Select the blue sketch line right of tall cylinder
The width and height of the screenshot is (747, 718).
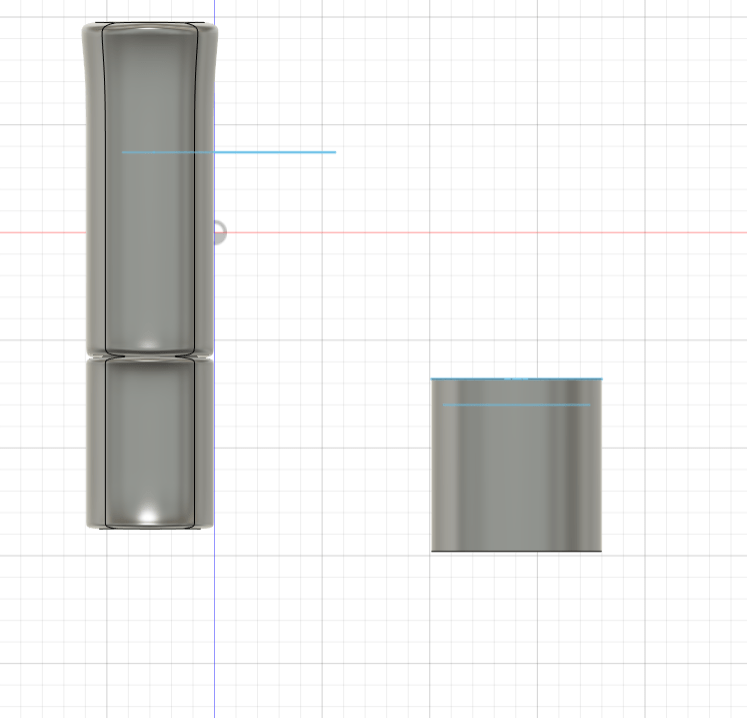pos(280,152)
